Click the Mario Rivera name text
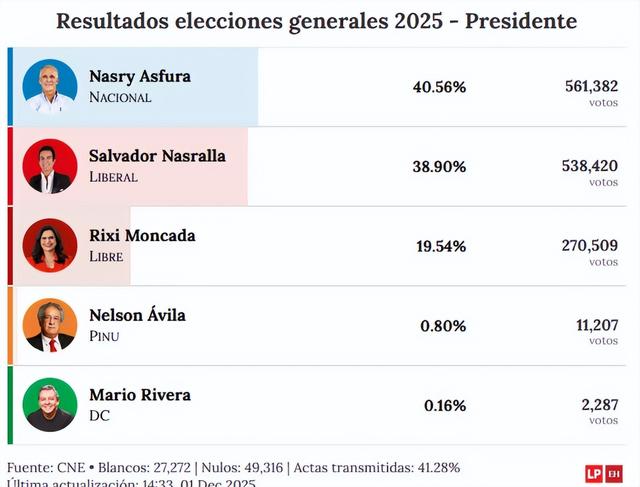 (139, 395)
